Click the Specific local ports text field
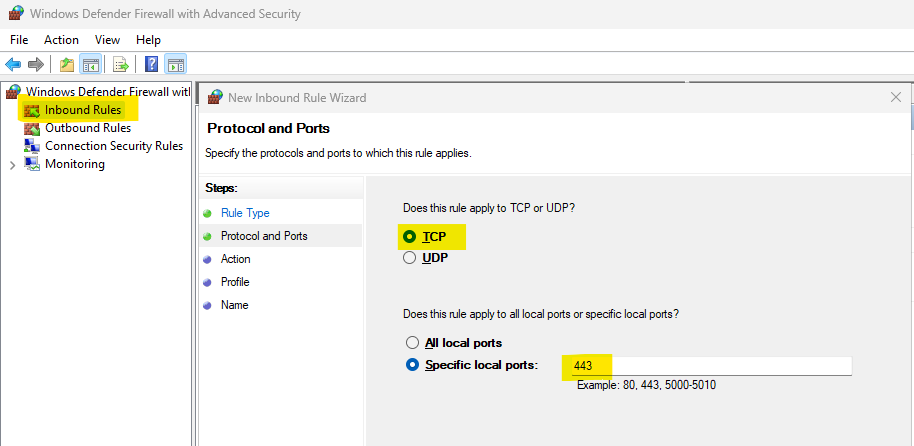Screen dimensions: 914x446 pyautogui.click(x=710, y=366)
